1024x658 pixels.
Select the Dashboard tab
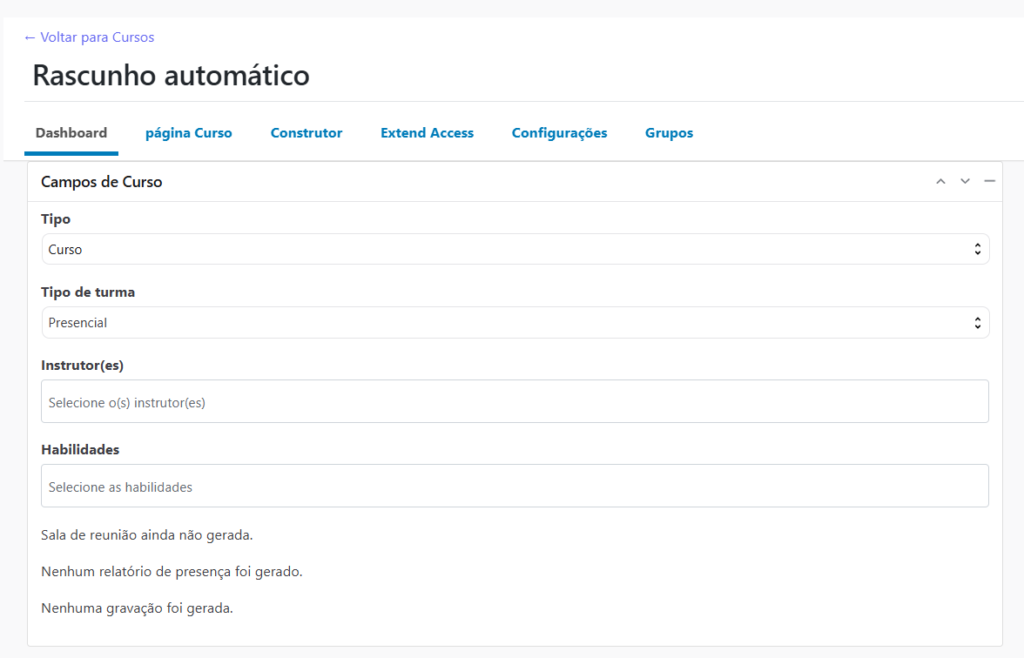click(71, 133)
